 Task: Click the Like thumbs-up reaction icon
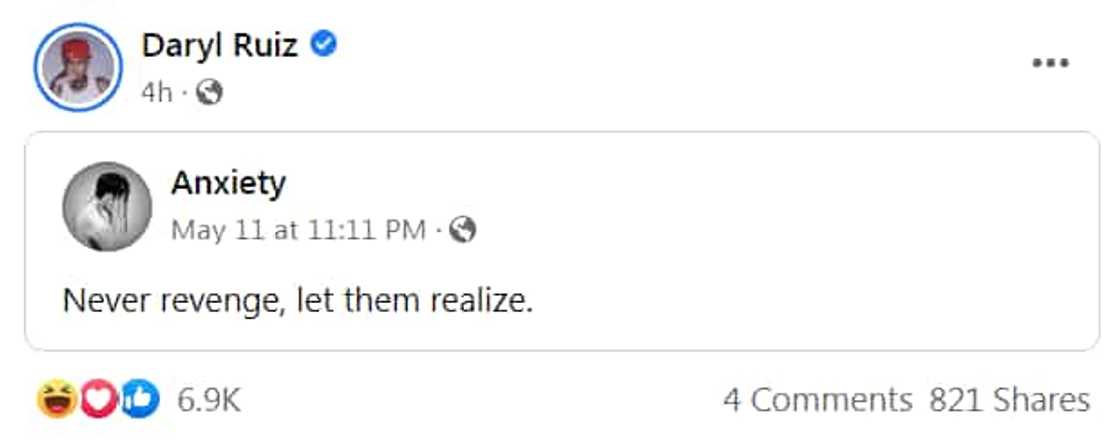point(140,400)
